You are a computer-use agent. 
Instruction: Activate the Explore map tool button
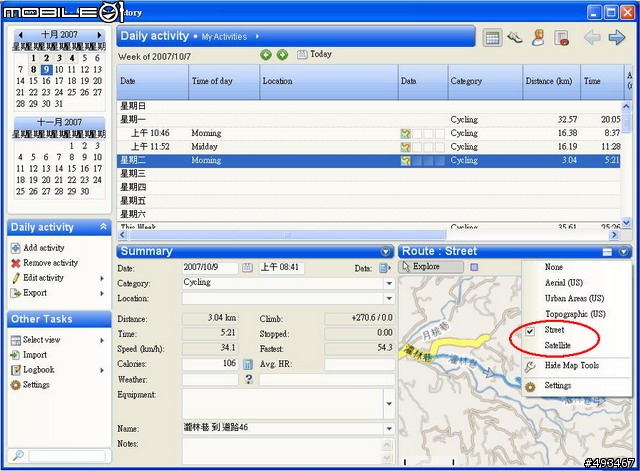click(431, 267)
